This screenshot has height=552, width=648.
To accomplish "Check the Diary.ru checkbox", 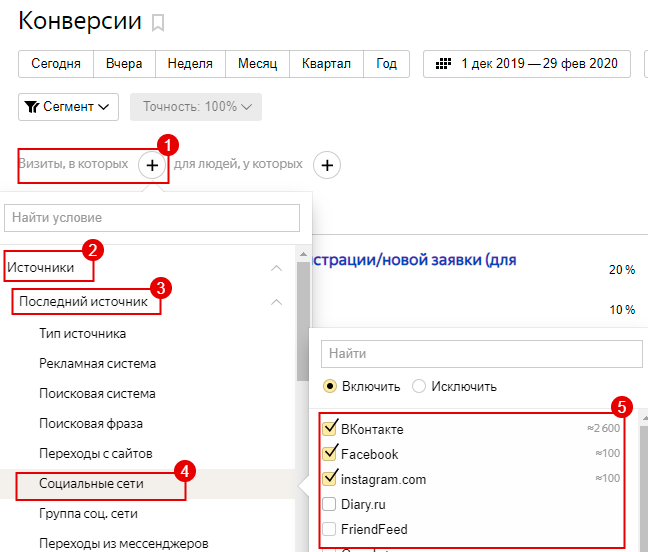I will point(329,504).
